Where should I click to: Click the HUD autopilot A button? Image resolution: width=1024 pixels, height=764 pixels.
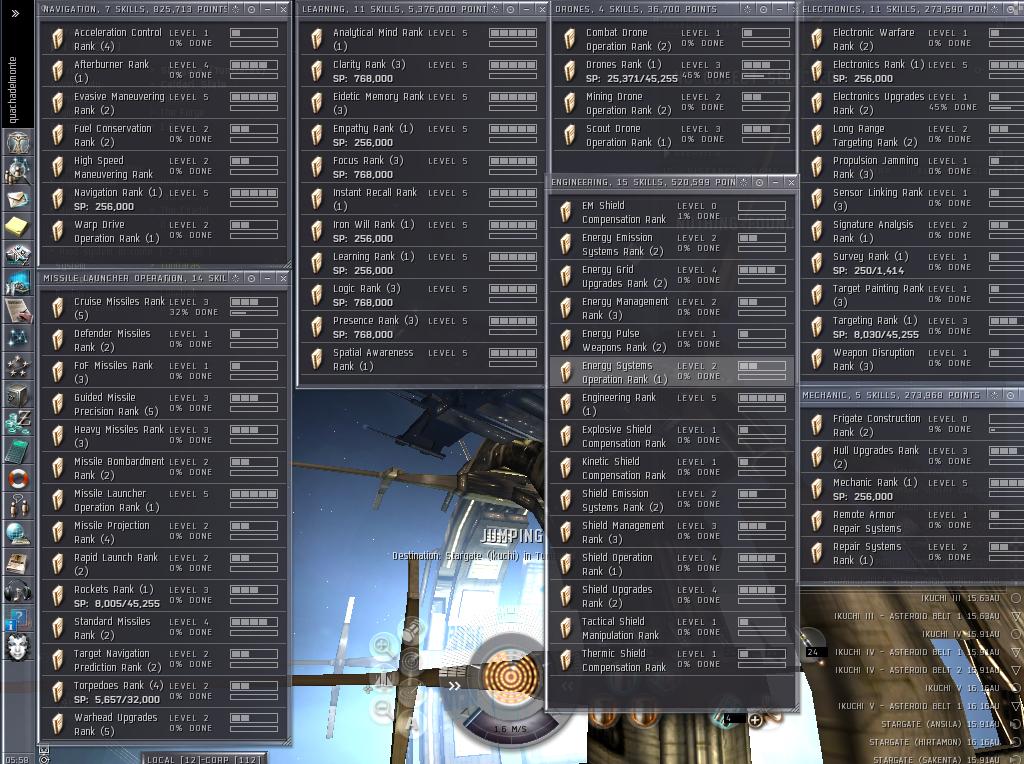point(411,722)
